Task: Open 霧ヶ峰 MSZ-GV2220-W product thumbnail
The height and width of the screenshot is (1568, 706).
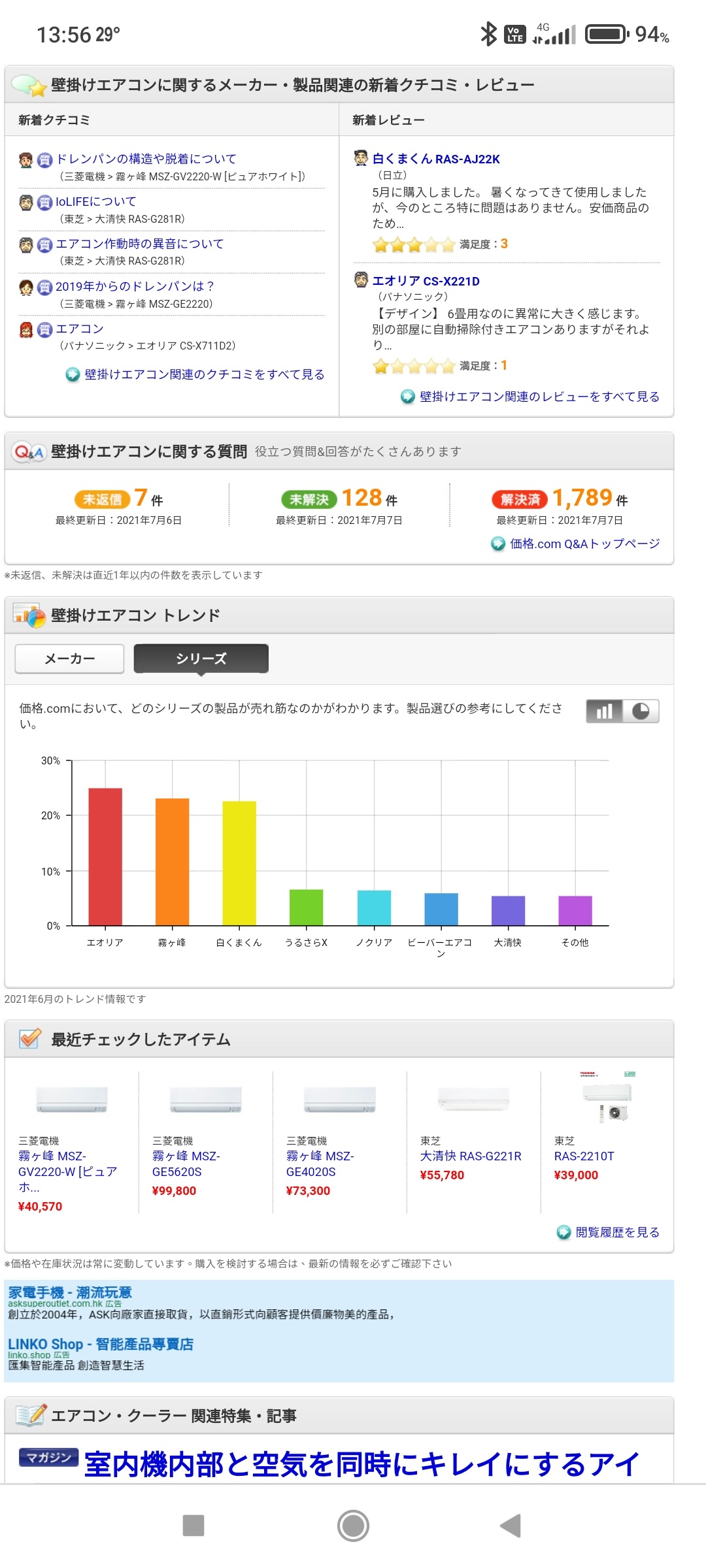Action: (72, 1099)
